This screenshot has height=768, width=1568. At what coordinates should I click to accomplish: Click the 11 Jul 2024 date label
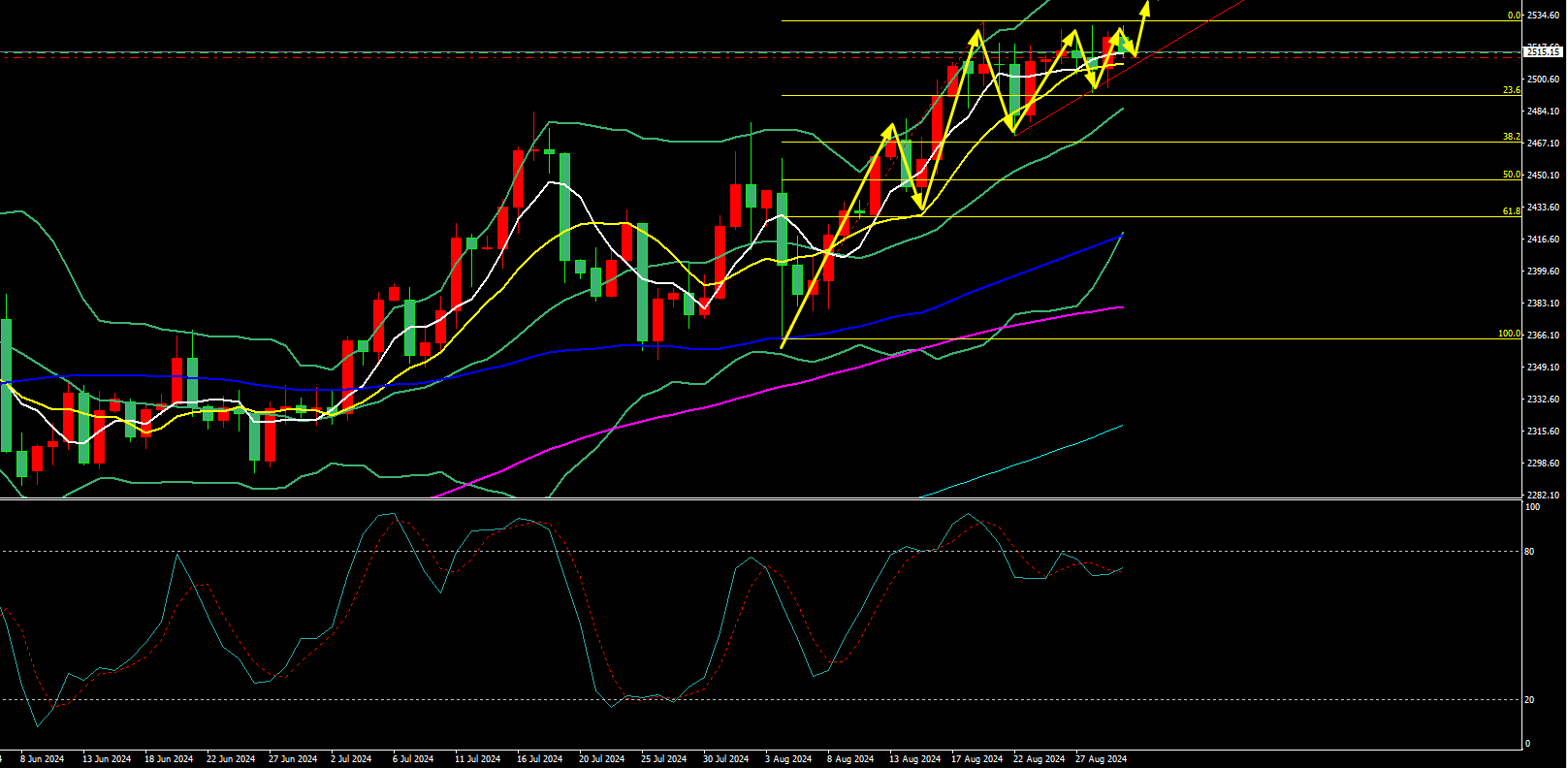coord(477,759)
